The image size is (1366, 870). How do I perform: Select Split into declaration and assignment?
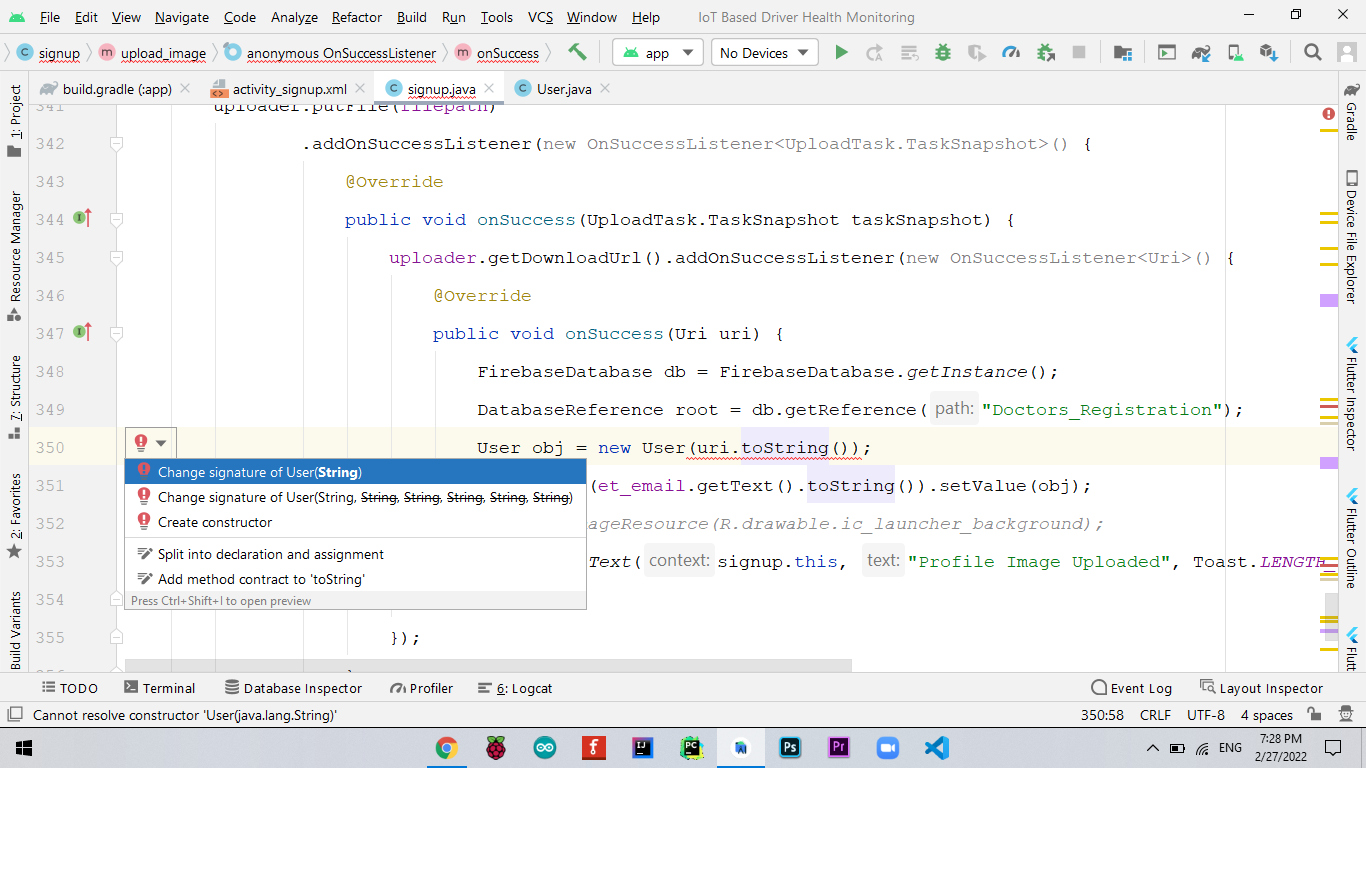coord(355,554)
